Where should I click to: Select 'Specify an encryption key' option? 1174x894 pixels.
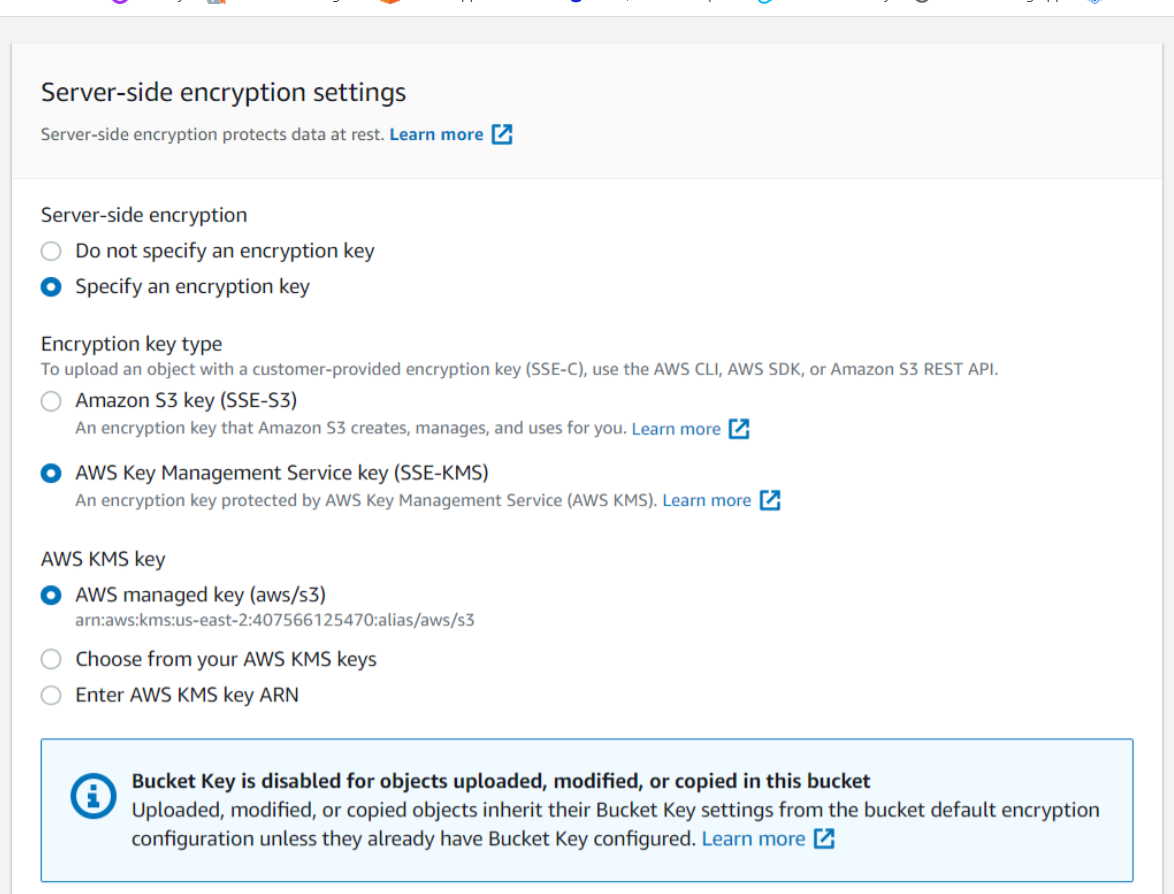pos(51,287)
